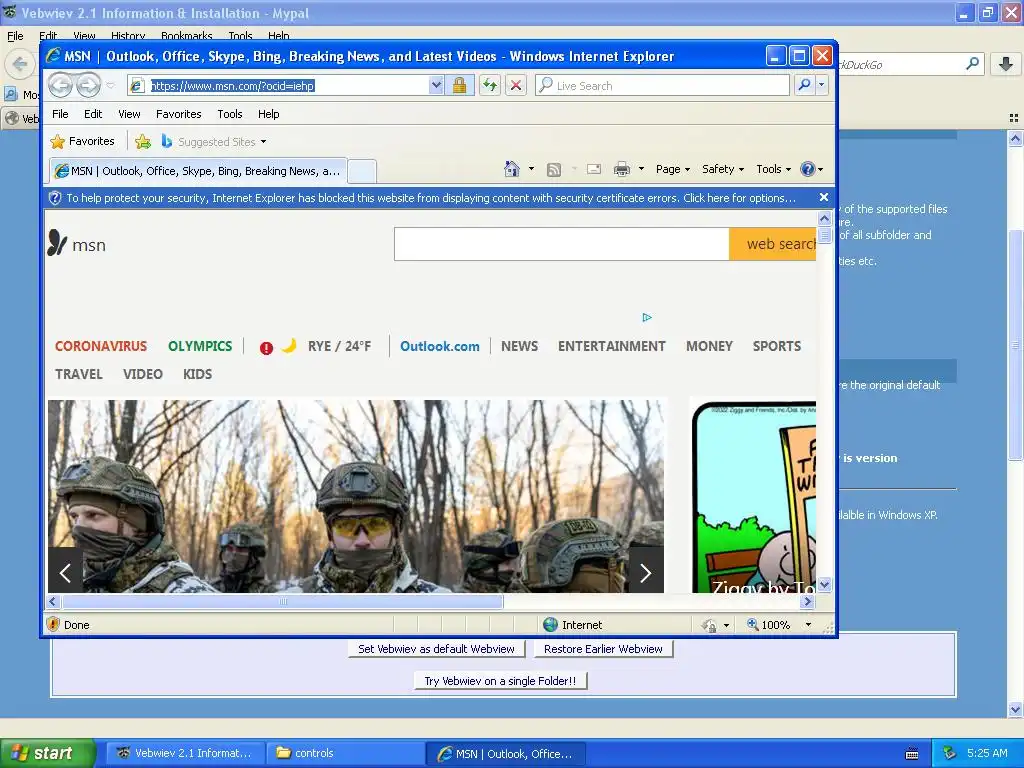Screen dimensions: 1024x768
Task: Click the AdChoices triangle icon
Action: tap(647, 317)
